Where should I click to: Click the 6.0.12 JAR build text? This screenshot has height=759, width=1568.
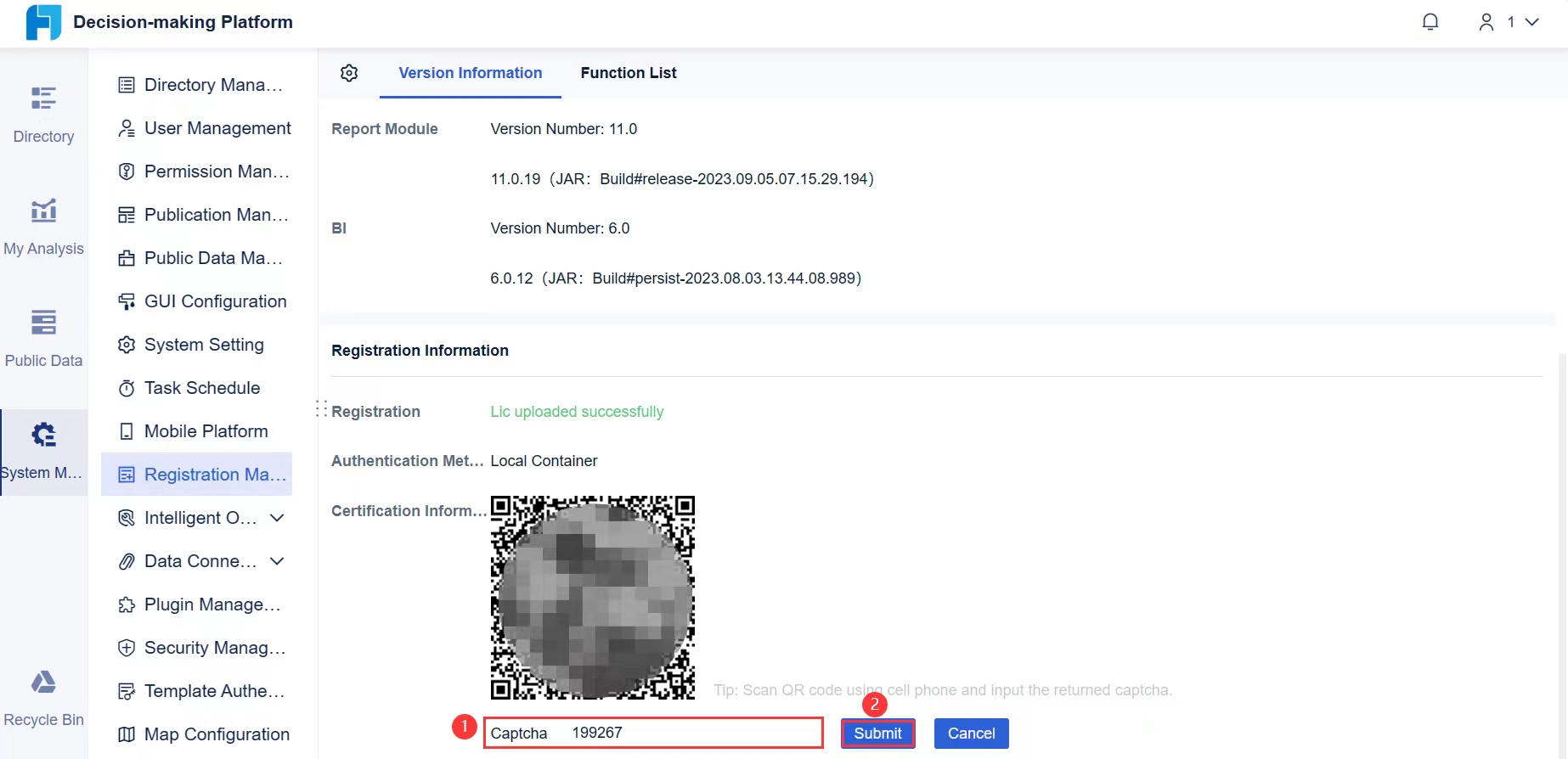pyautogui.click(x=676, y=278)
